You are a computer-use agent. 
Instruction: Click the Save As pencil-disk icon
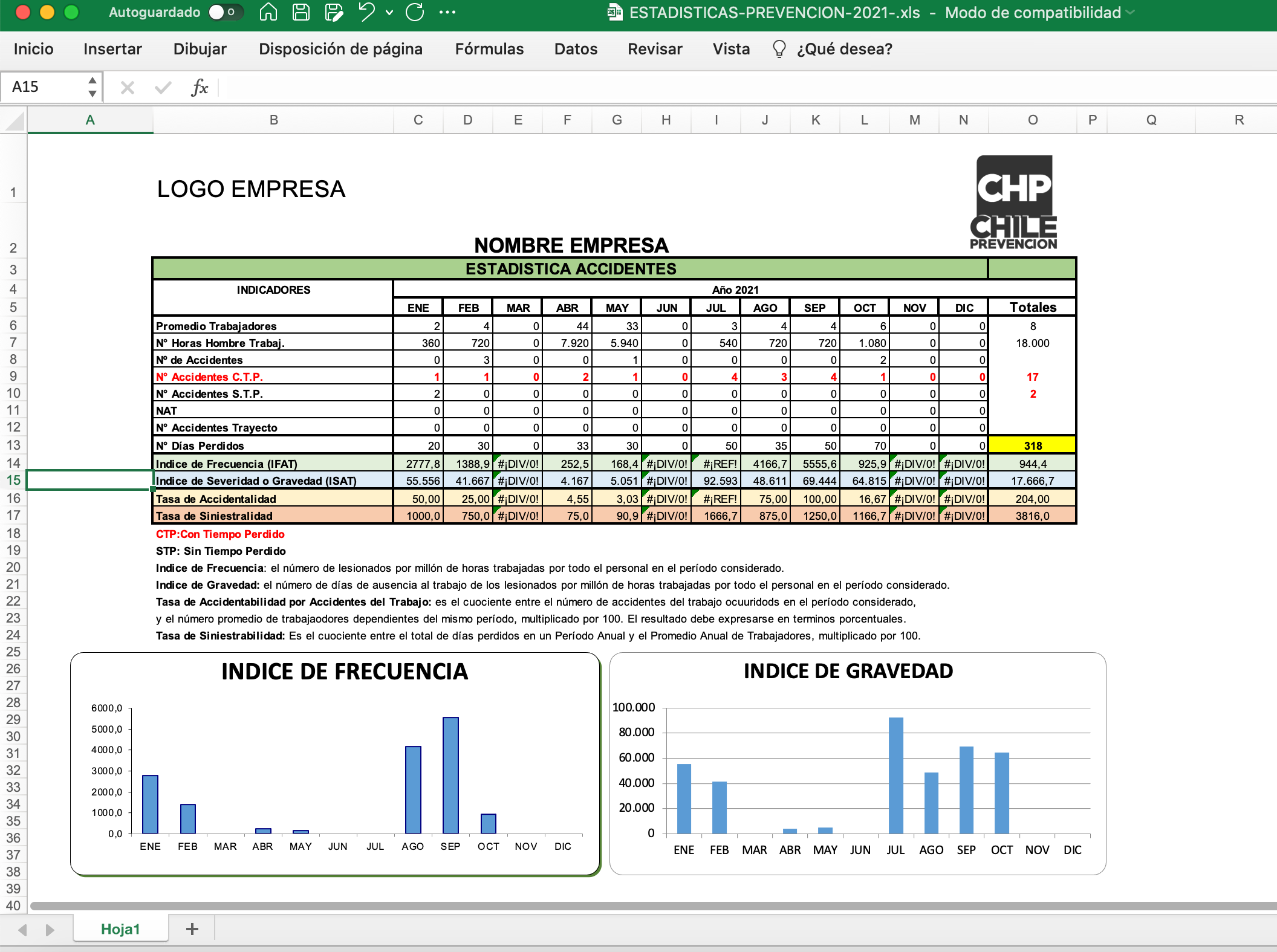click(333, 12)
